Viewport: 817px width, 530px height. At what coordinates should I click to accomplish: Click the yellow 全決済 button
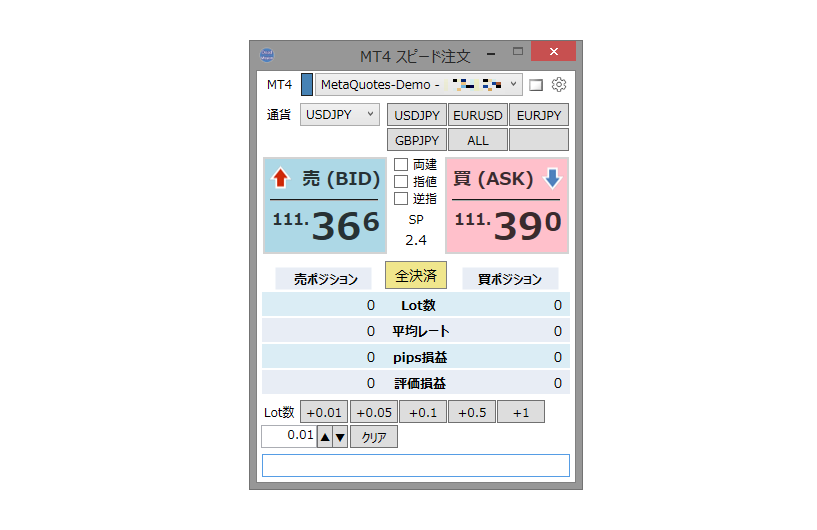(x=416, y=275)
